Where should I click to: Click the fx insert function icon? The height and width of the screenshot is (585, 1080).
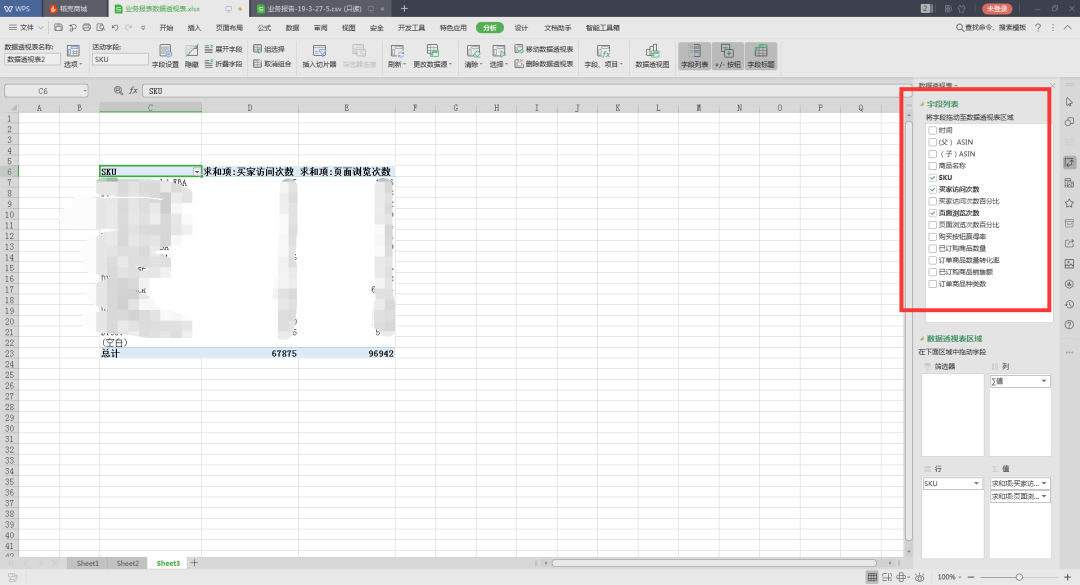tap(134, 90)
